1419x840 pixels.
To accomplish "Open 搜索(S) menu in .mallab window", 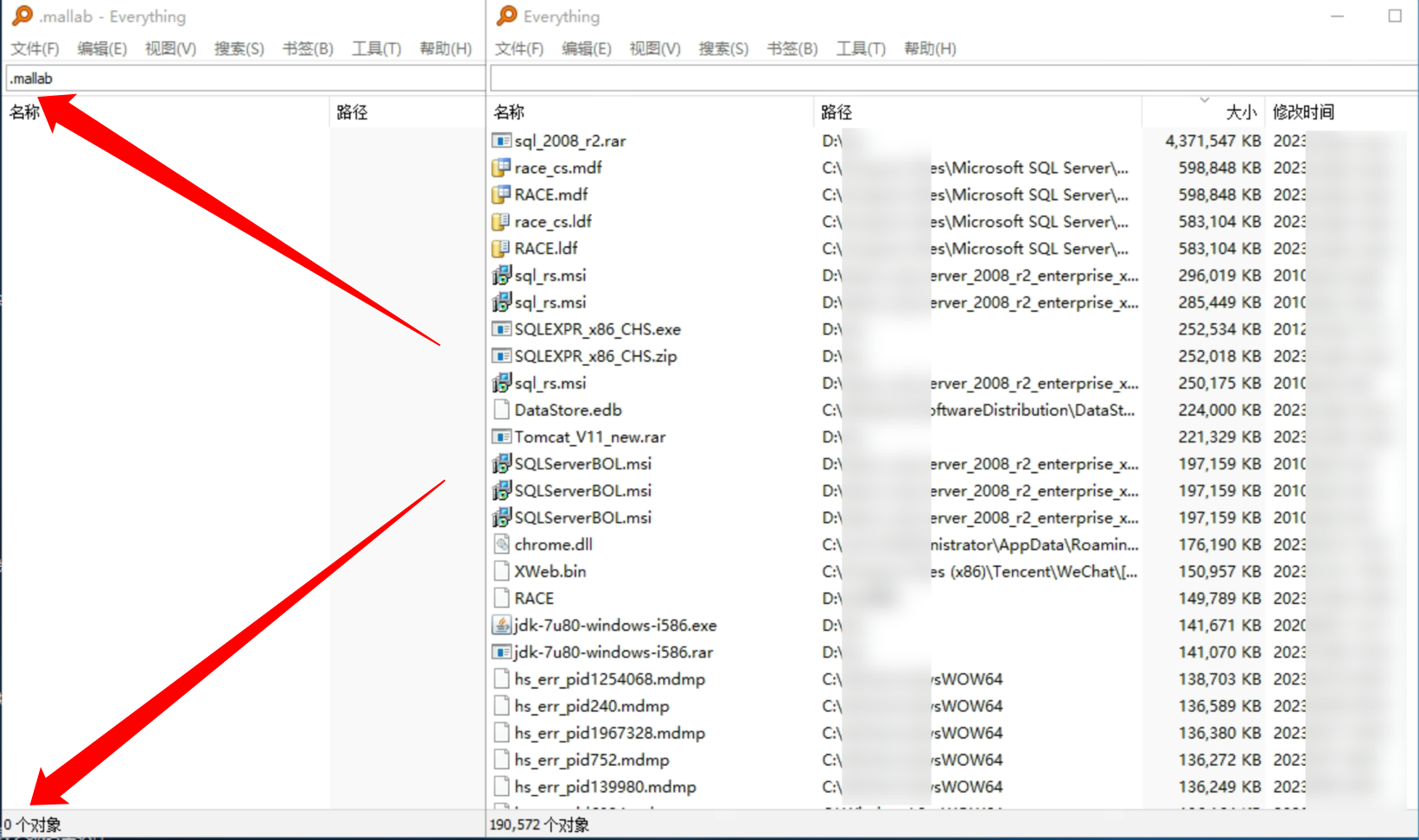I will (239, 48).
